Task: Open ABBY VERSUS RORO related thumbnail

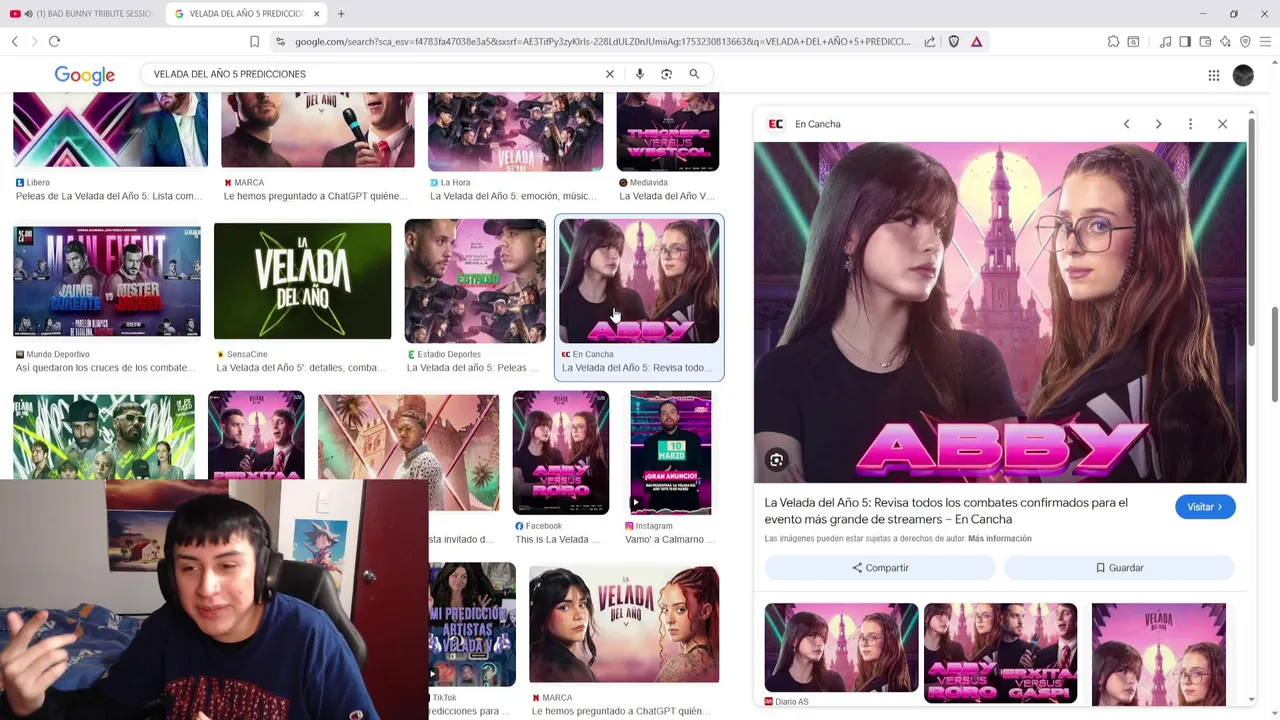Action: tap(1000, 653)
